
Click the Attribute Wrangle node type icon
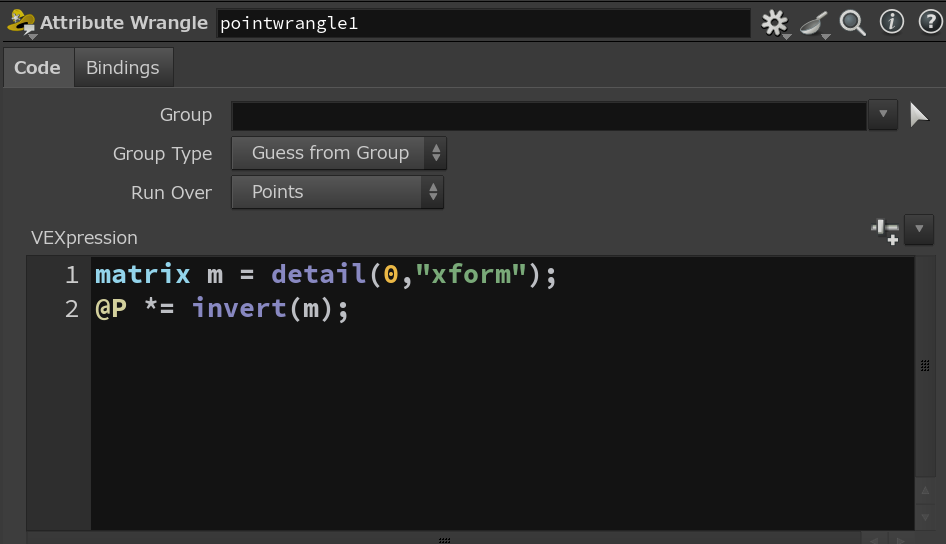(20, 22)
